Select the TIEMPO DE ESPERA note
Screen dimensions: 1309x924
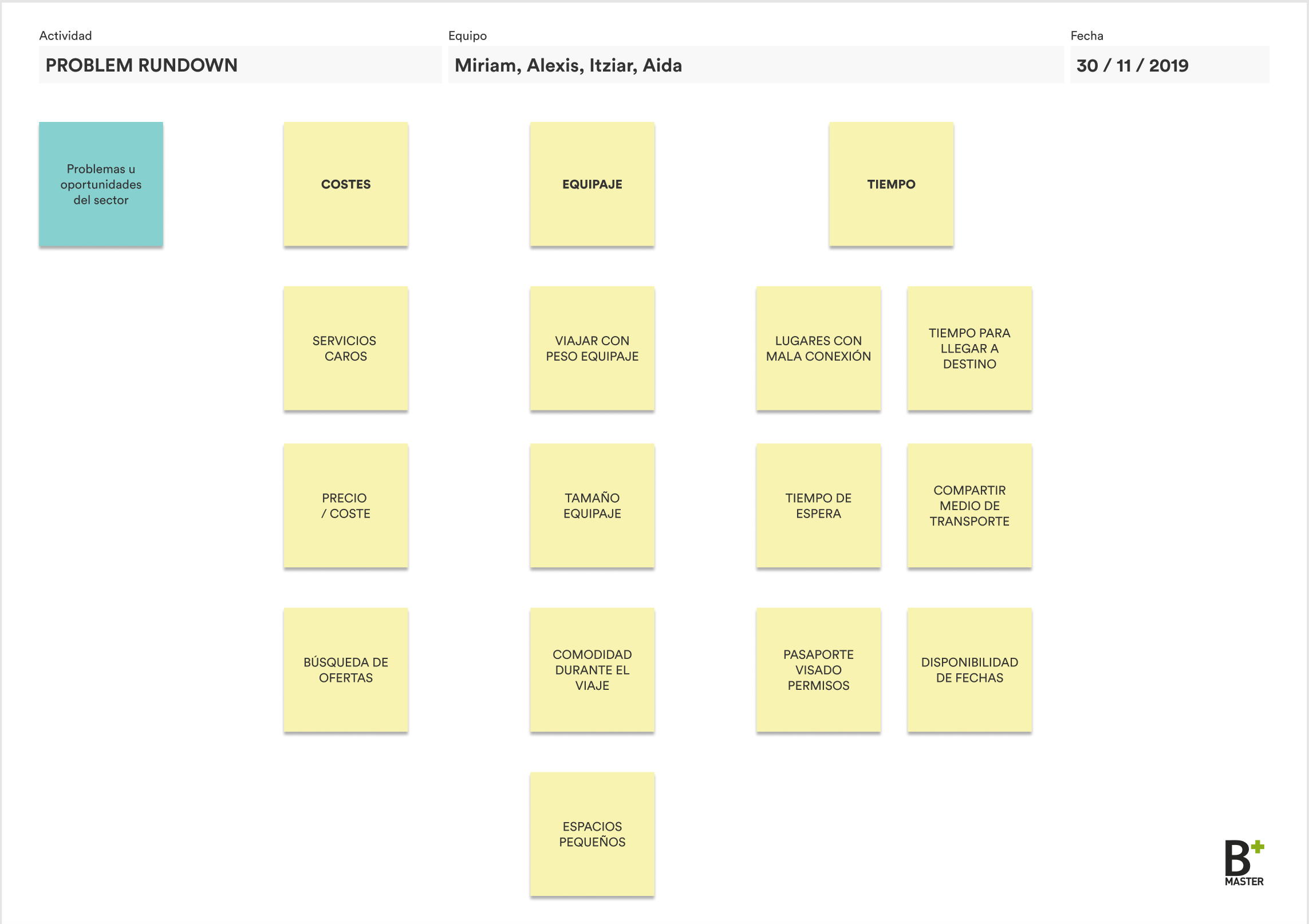818,506
